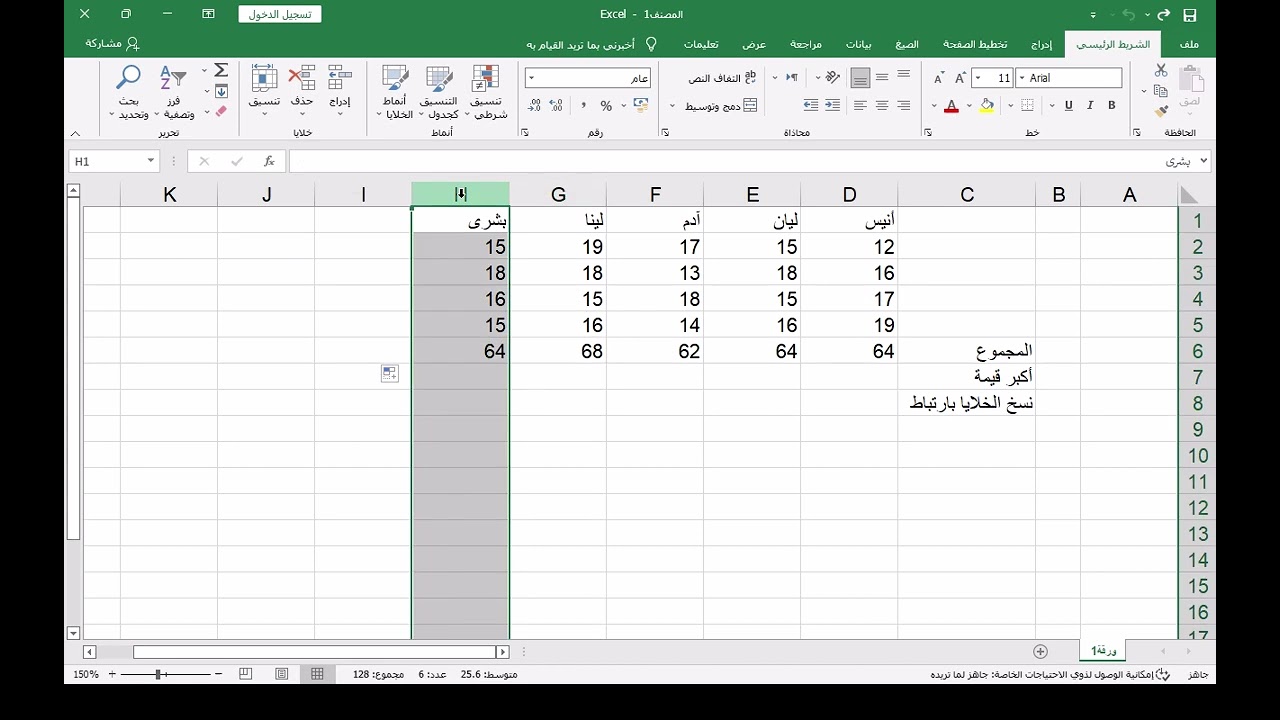Click the Decrease Decimal icon
Image resolution: width=1280 pixels, height=720 pixels.
click(535, 105)
